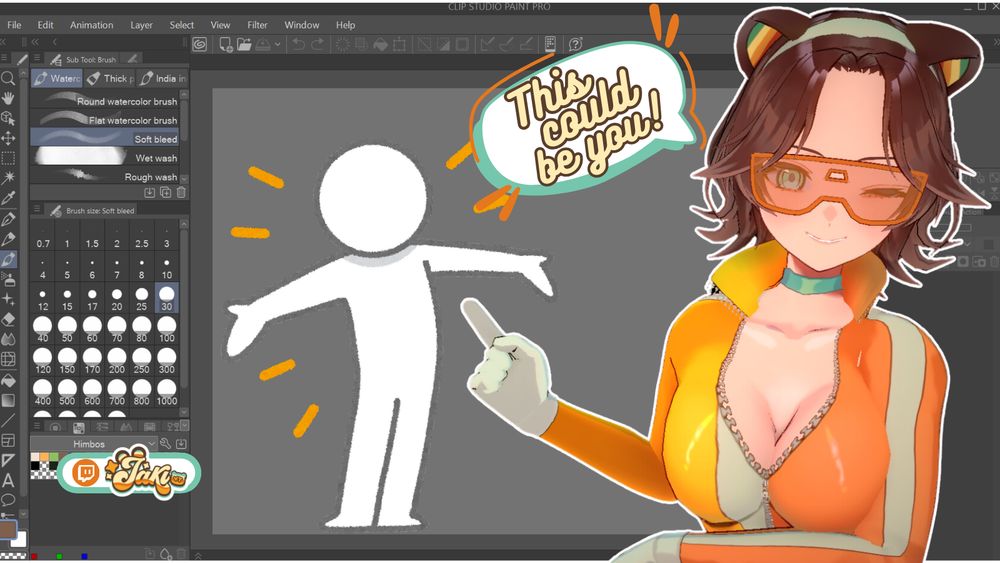Screen dimensions: 1000x563
Task: Open the Filter menu
Action: click(x=257, y=25)
